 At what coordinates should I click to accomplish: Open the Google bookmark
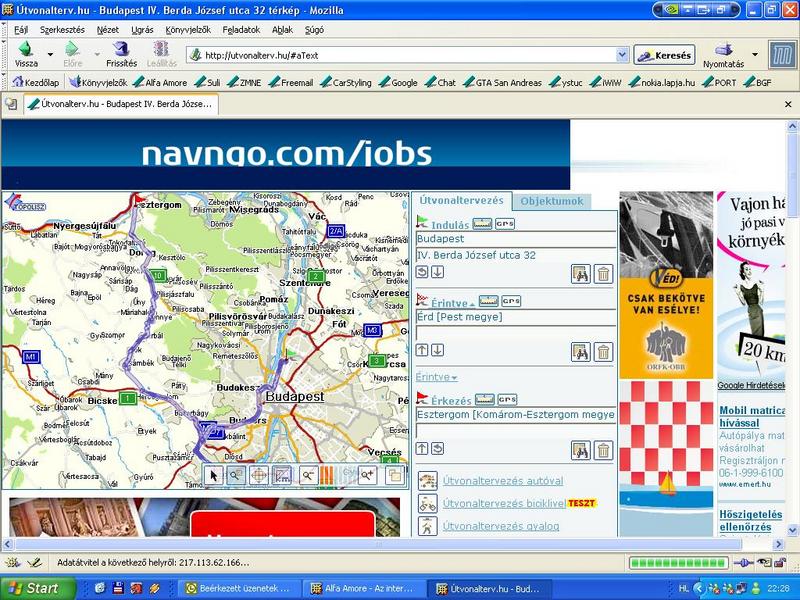(x=398, y=82)
